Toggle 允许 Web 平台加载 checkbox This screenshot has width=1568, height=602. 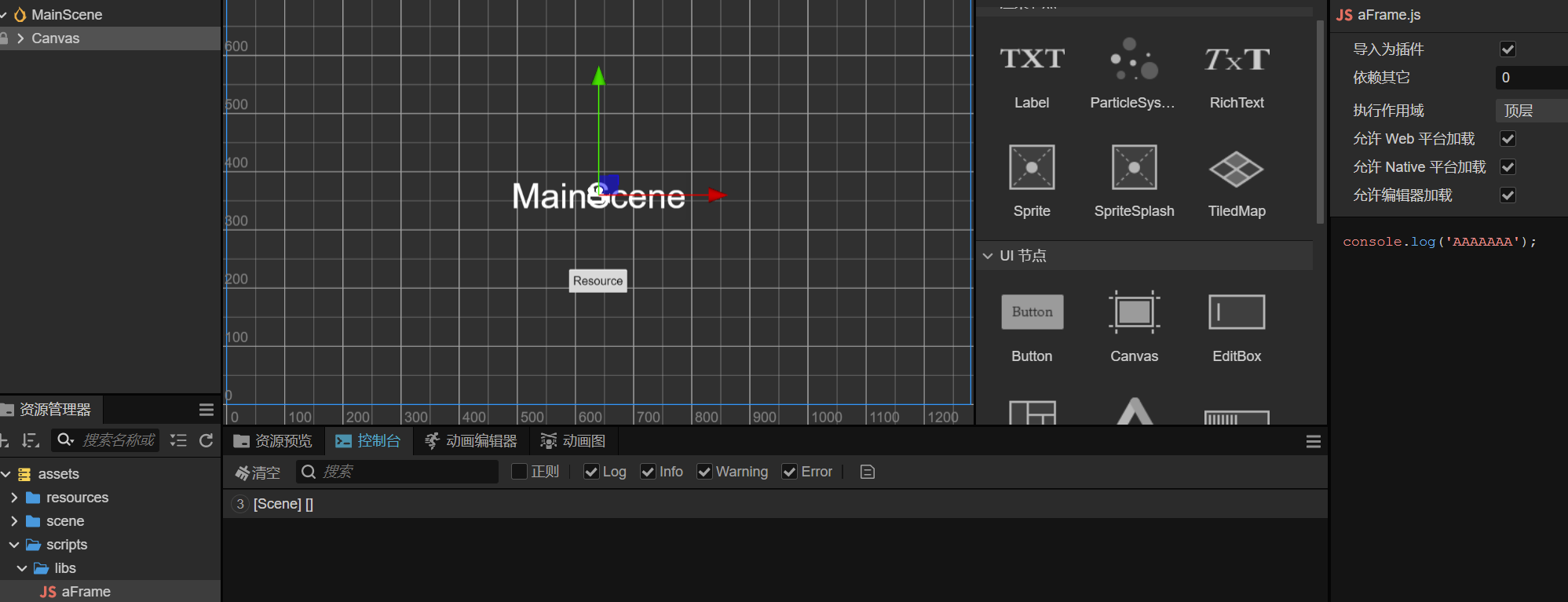tap(1508, 139)
